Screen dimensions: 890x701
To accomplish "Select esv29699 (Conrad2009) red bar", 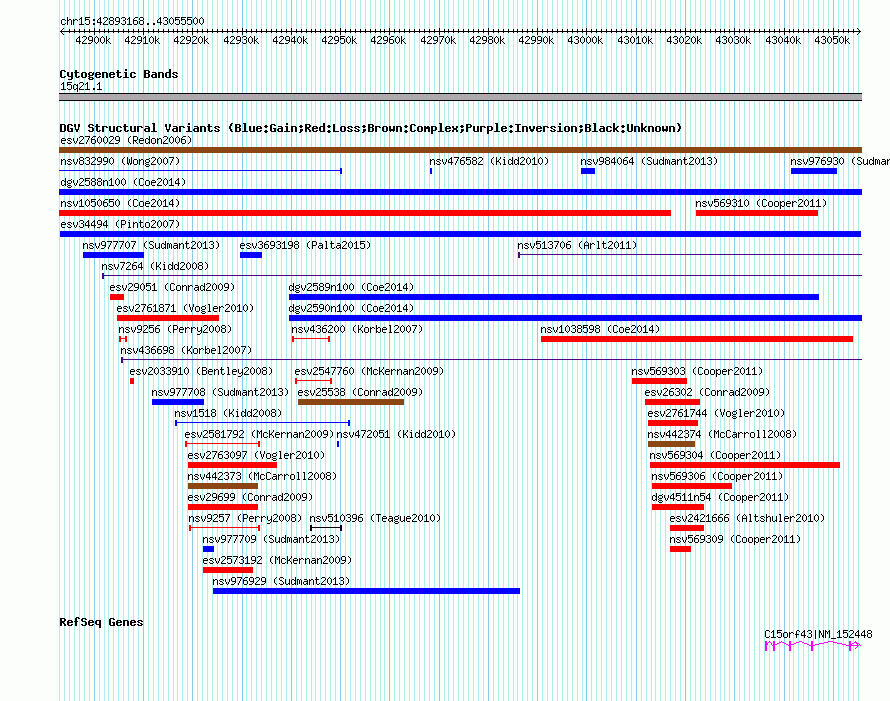I will [x=222, y=507].
